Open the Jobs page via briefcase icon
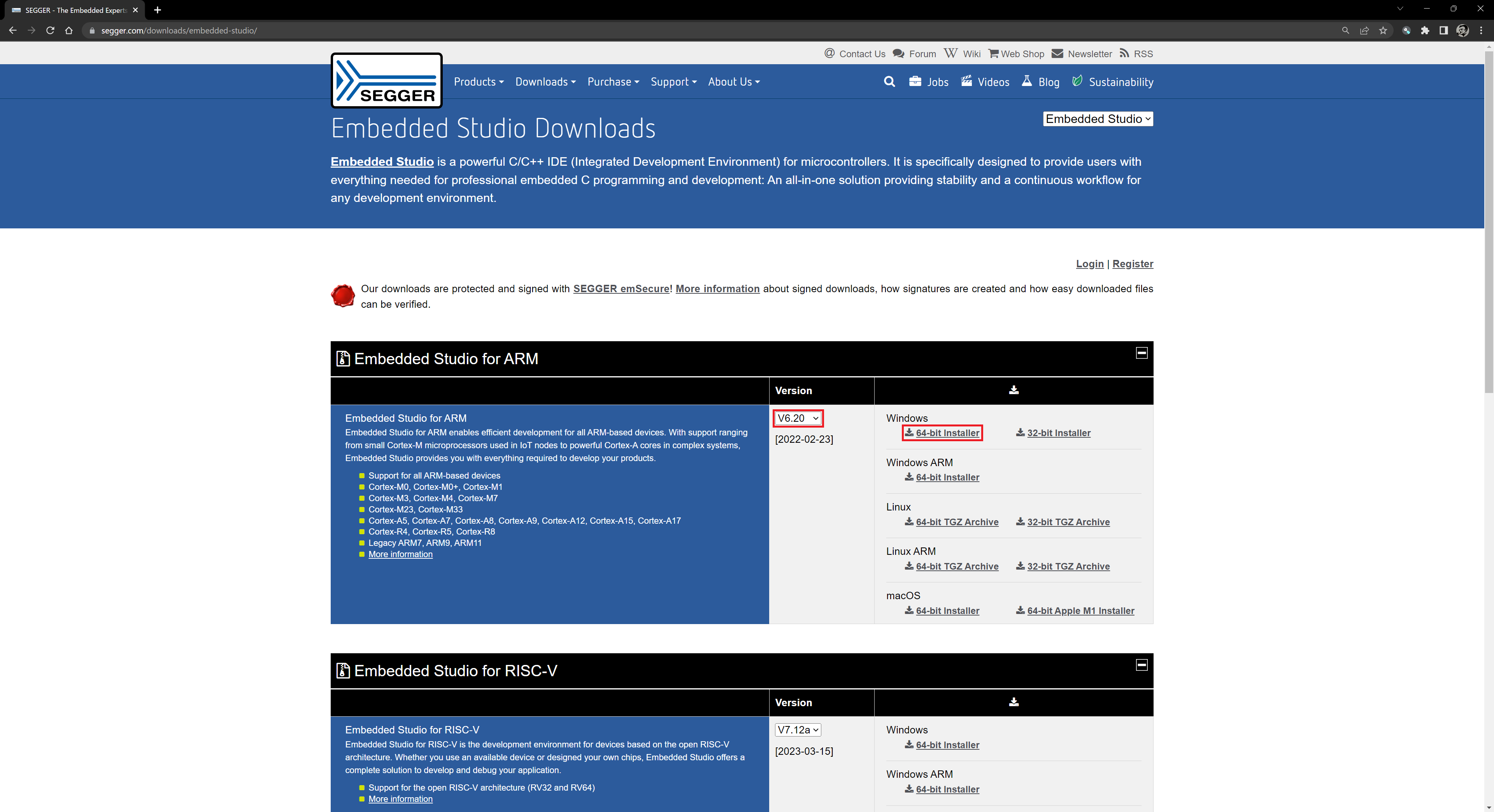This screenshot has height=812, width=1494. pos(915,81)
